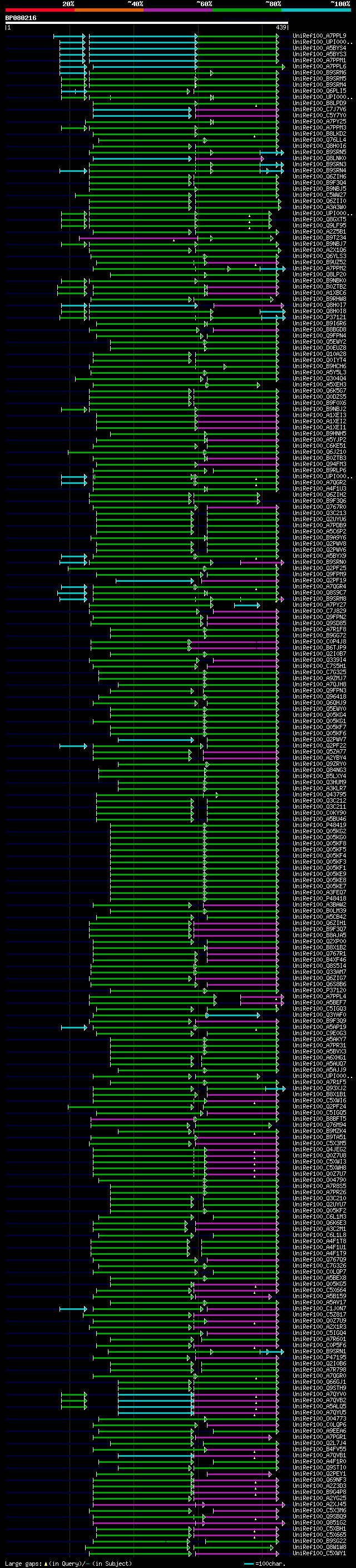
Task: Select the UniRef100_C5Y7Y0 label
Action: tap(319, 115)
